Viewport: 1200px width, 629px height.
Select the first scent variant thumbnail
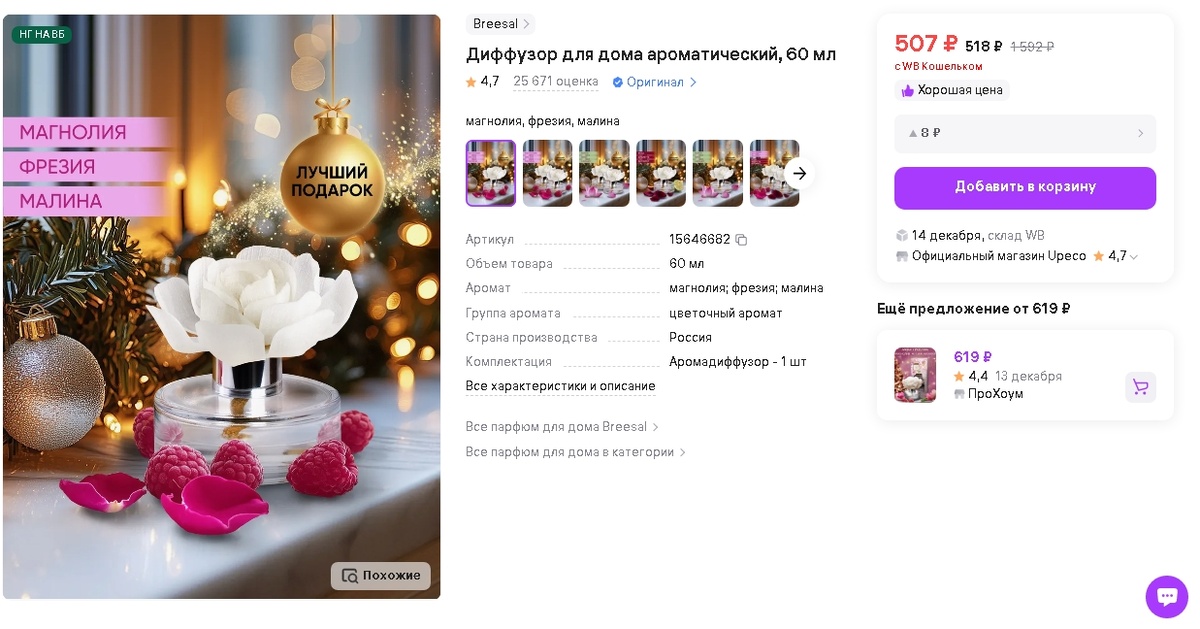point(491,173)
